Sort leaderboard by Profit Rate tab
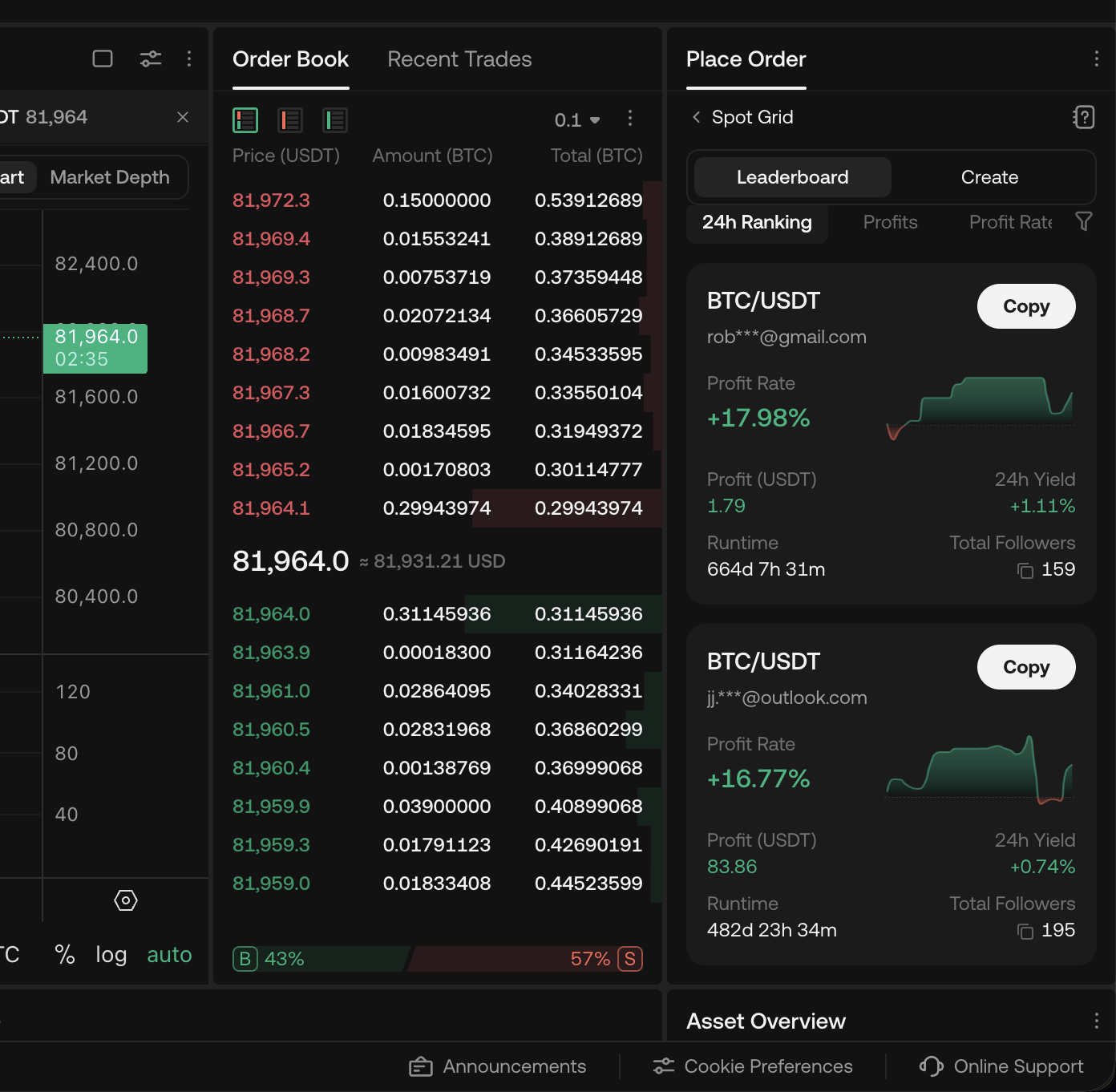1116x1092 pixels. point(1011,222)
